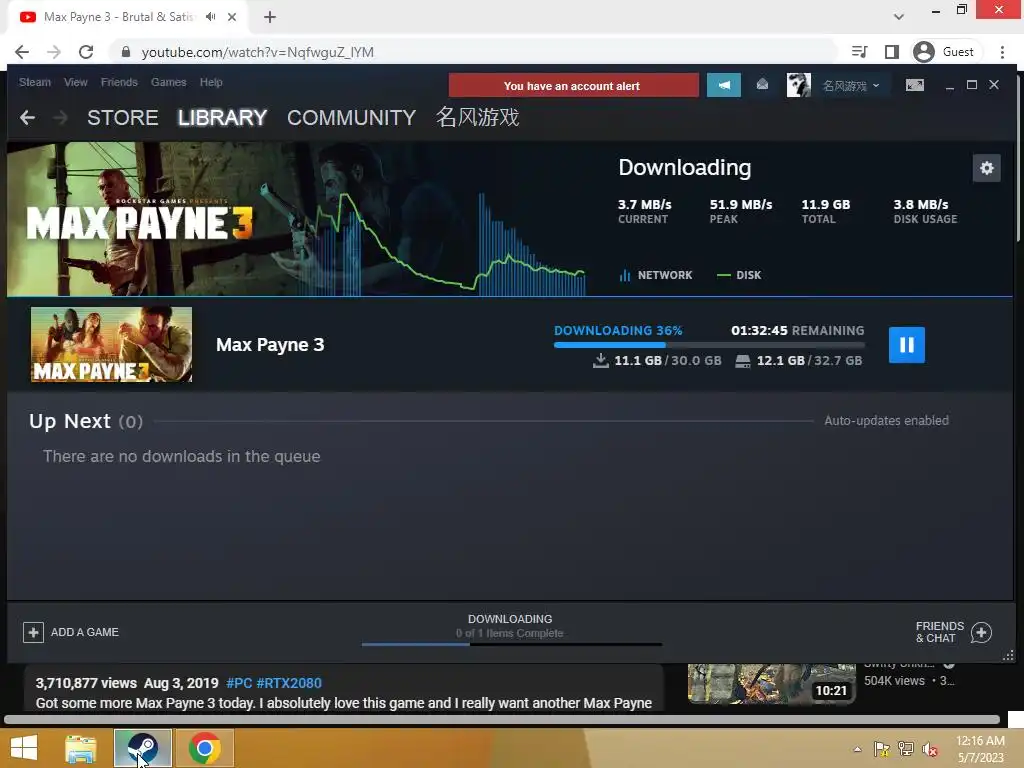Click the disk 12.1 GB / 32.7 GB value
1024x768 pixels.
pyautogui.click(x=798, y=360)
